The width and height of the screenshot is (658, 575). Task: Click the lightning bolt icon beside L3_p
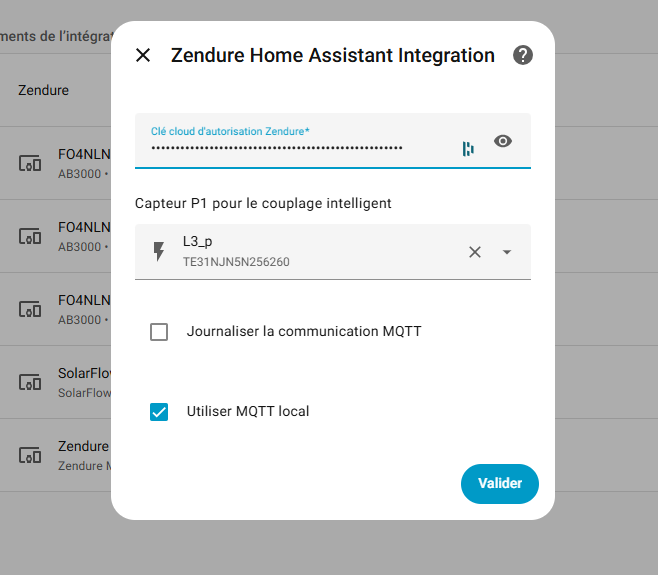click(x=158, y=252)
